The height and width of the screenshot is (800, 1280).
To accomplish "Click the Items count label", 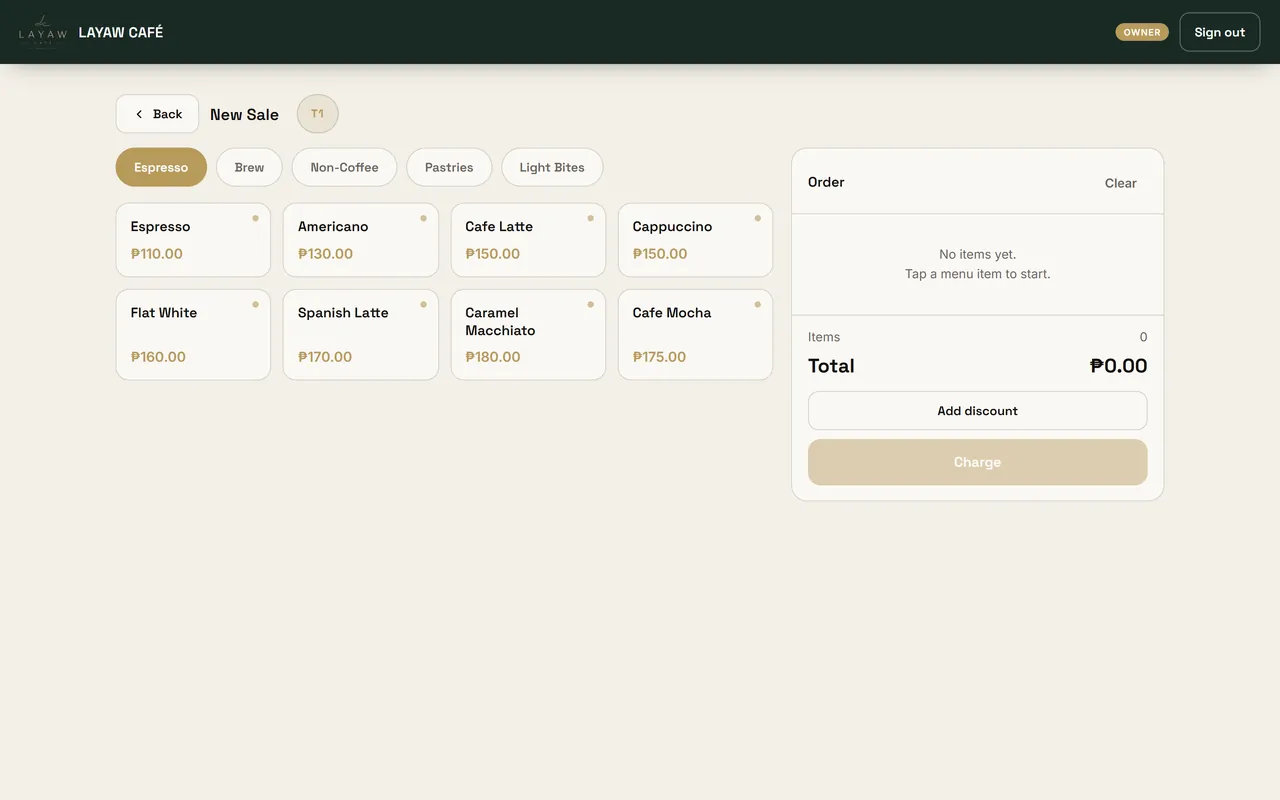I will (x=824, y=337).
